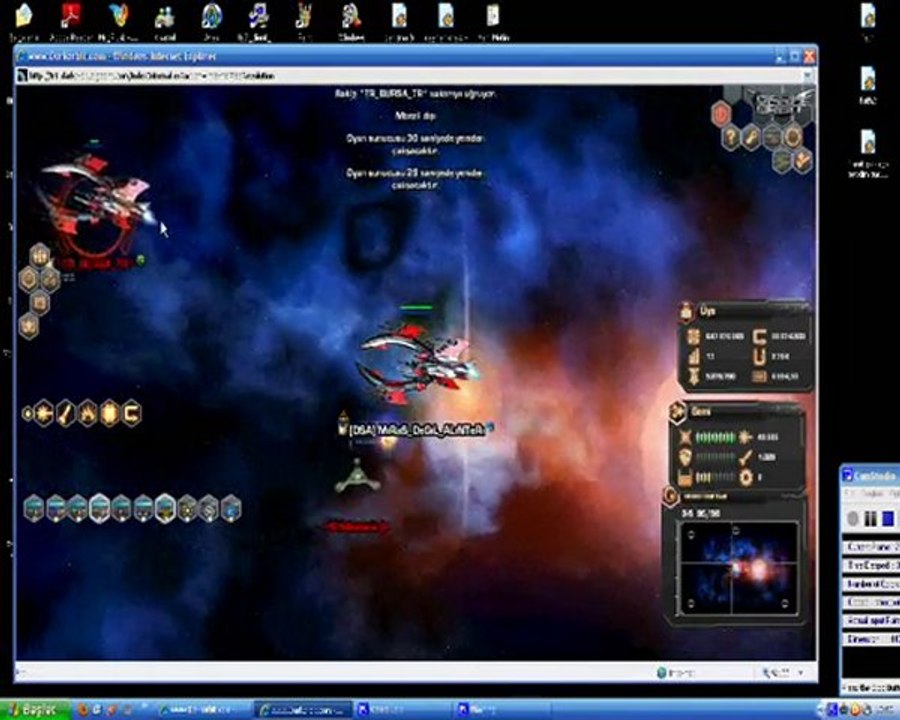The height and width of the screenshot is (720, 900).
Task: Click the CamStudio blue stop button
Action: pyautogui.click(x=888, y=518)
